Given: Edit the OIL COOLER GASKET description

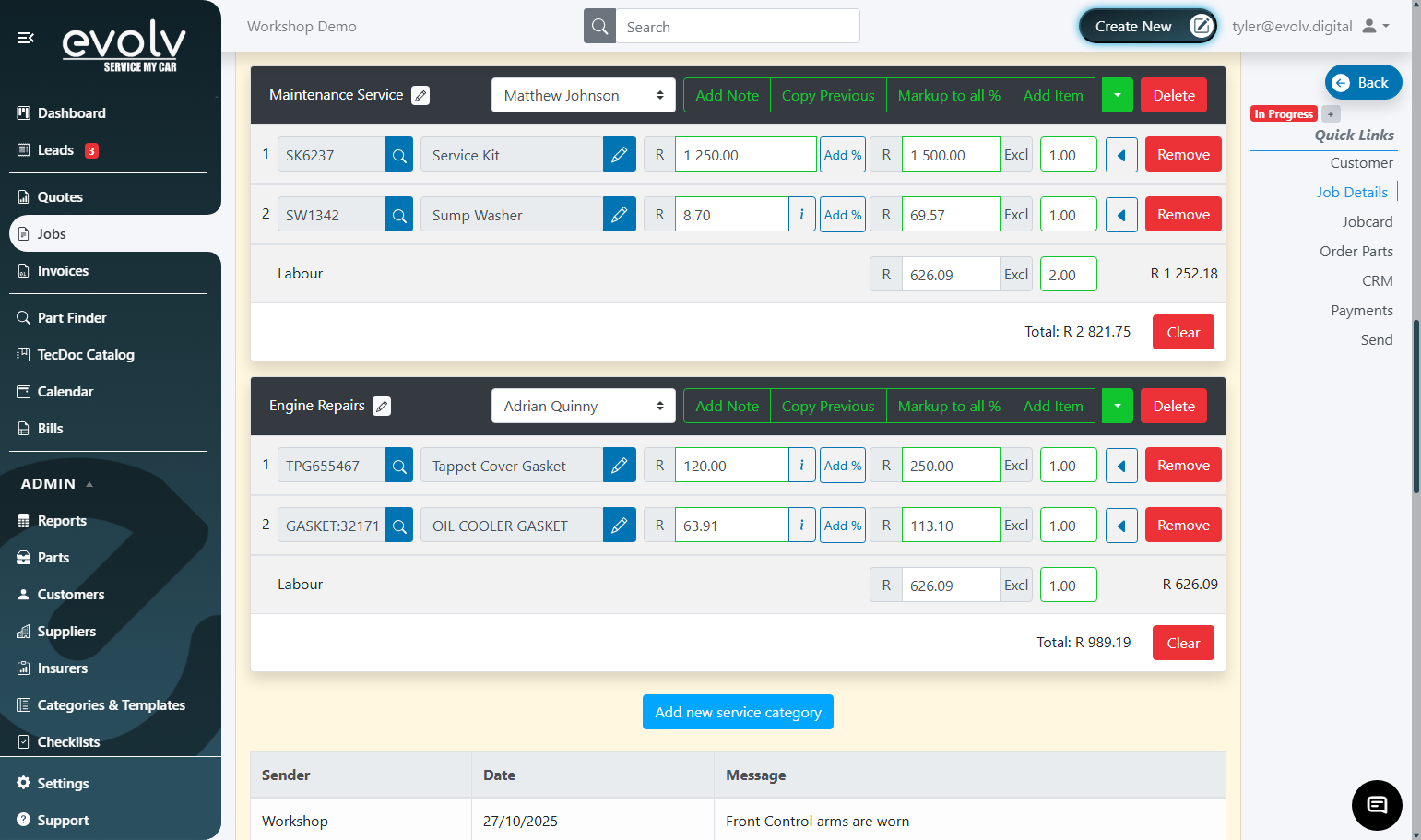Looking at the screenshot, I should pyautogui.click(x=620, y=526).
